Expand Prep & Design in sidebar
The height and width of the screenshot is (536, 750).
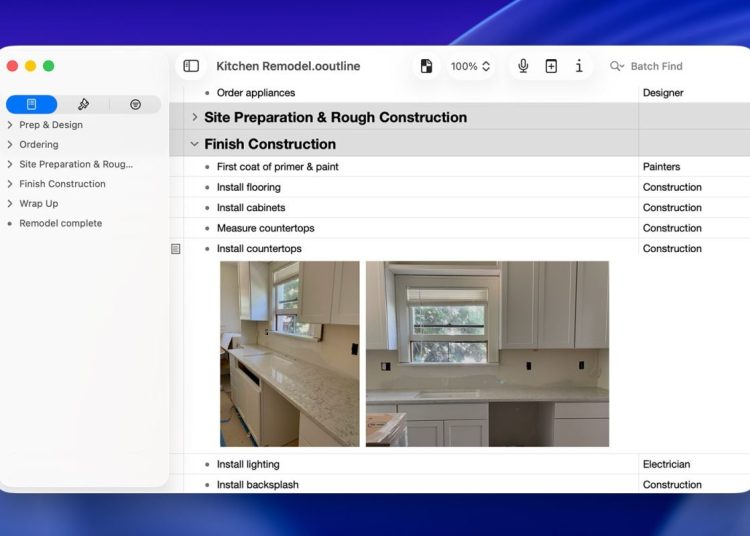coord(10,125)
